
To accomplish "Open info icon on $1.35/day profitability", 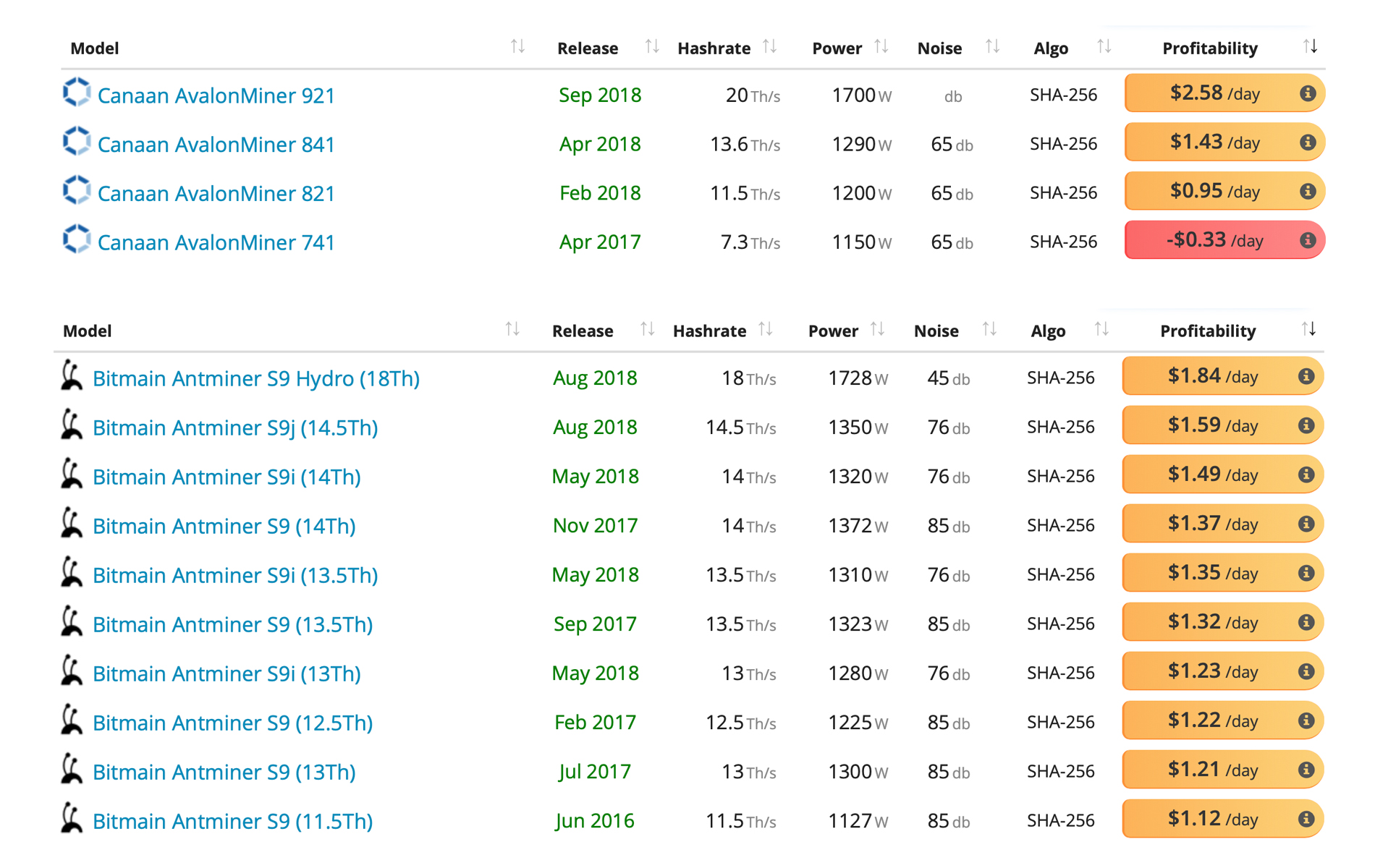I will click(x=1306, y=573).
